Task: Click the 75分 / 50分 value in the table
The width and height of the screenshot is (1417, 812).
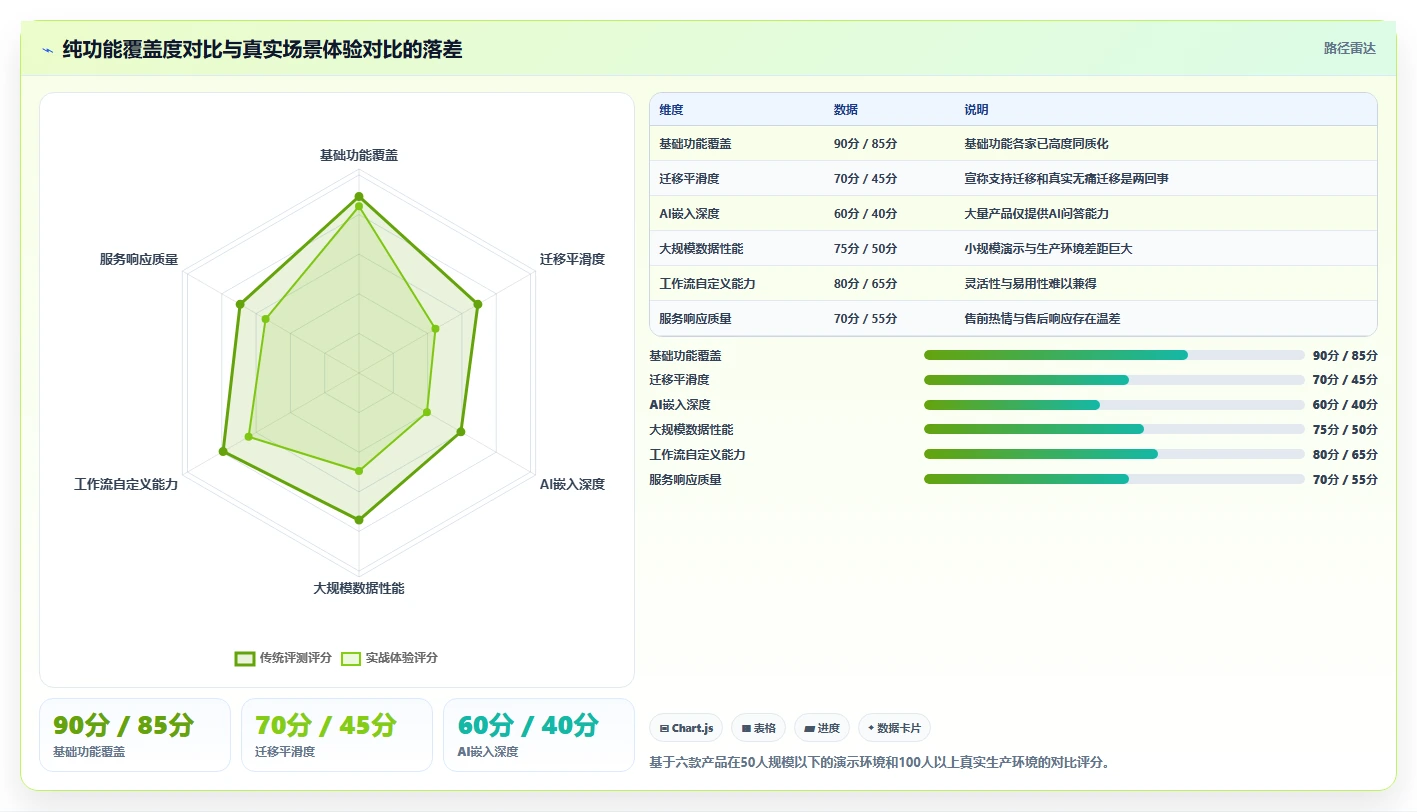Action: pos(865,249)
